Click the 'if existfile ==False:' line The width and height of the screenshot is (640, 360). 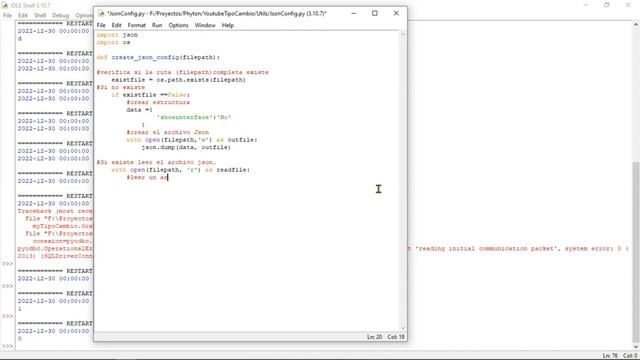coord(151,95)
